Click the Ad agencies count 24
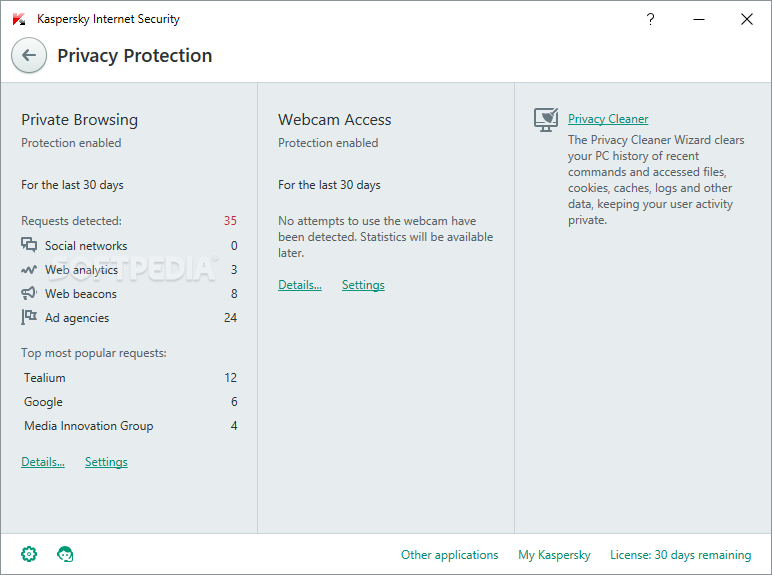 click(230, 318)
